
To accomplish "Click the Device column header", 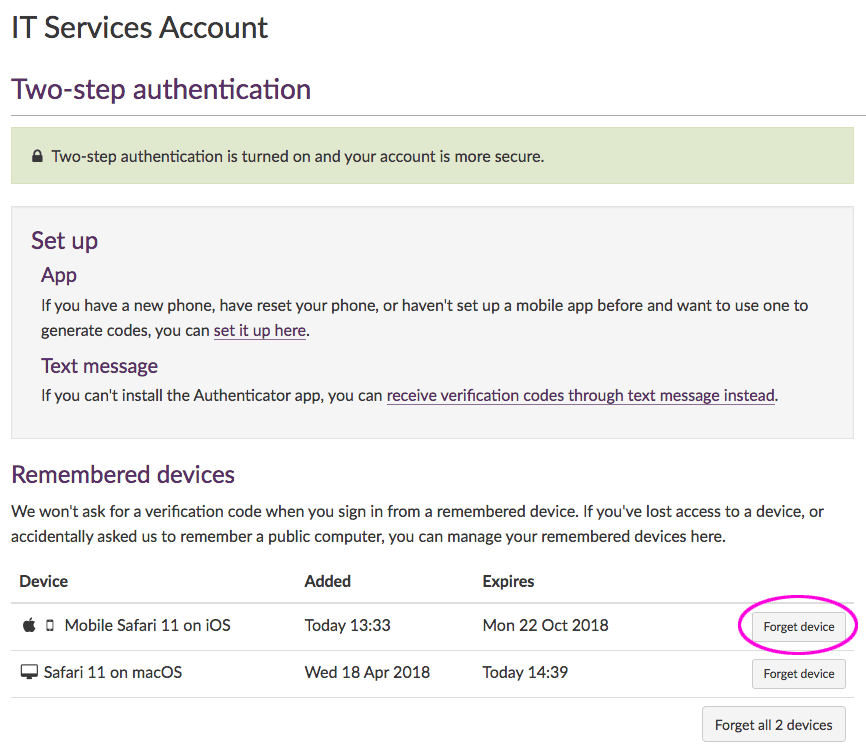I will [x=44, y=581].
